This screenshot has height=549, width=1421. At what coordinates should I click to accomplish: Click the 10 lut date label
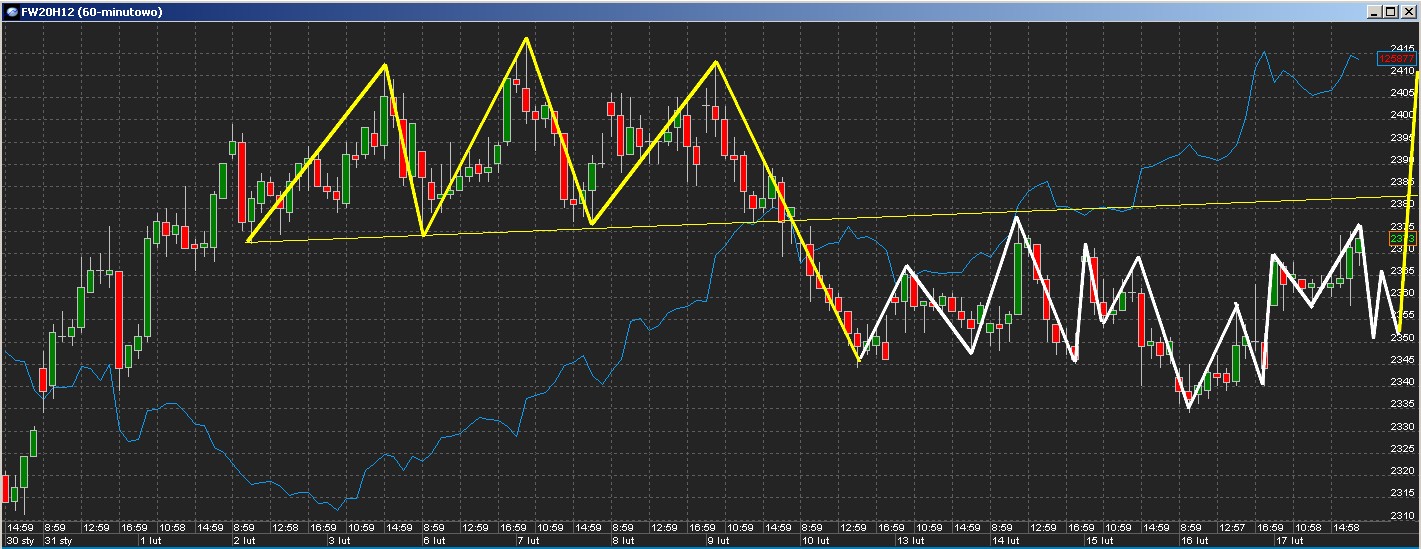pyautogui.click(x=815, y=541)
